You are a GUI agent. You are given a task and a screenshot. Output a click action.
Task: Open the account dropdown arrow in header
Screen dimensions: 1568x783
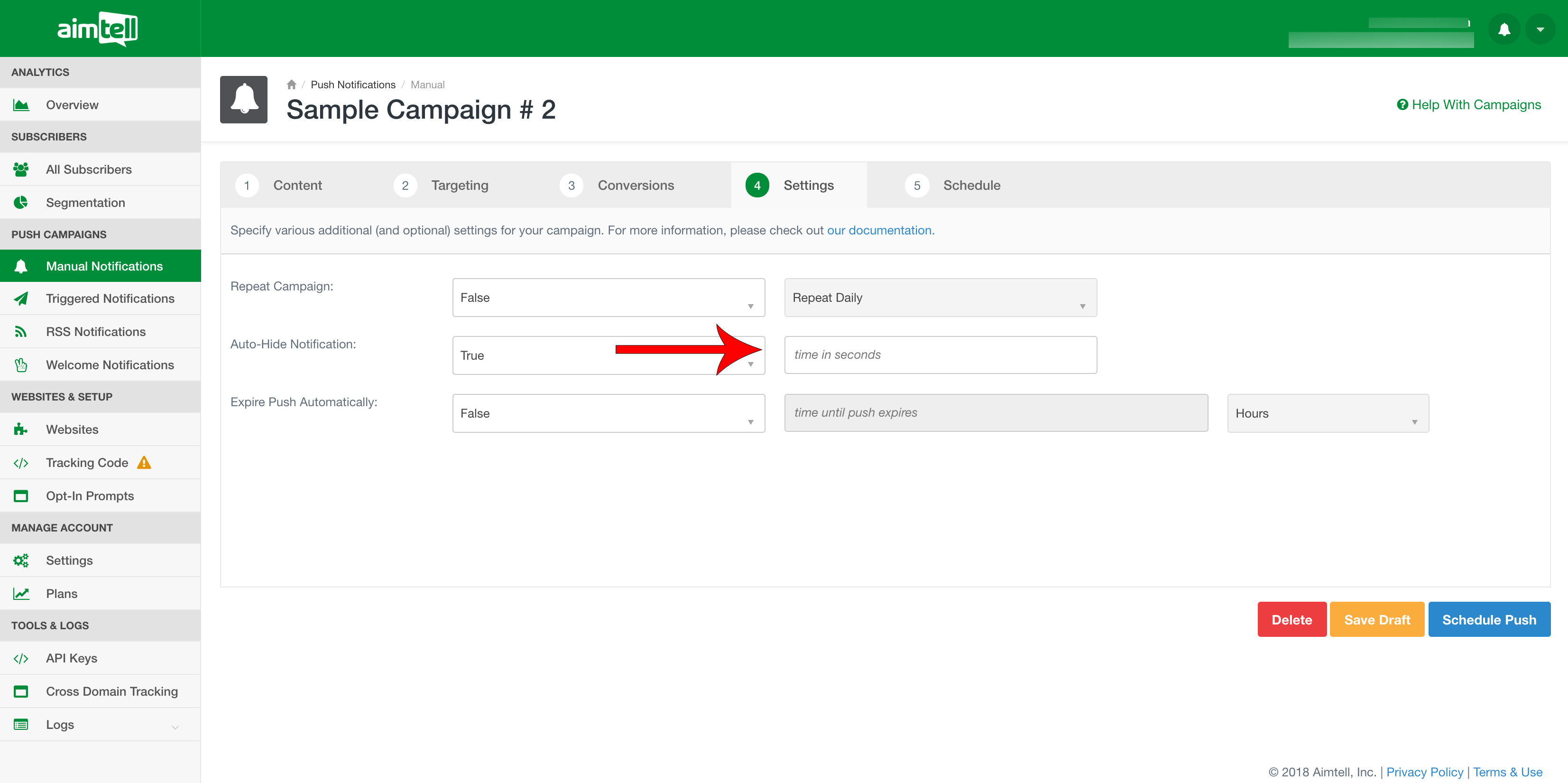click(1540, 29)
